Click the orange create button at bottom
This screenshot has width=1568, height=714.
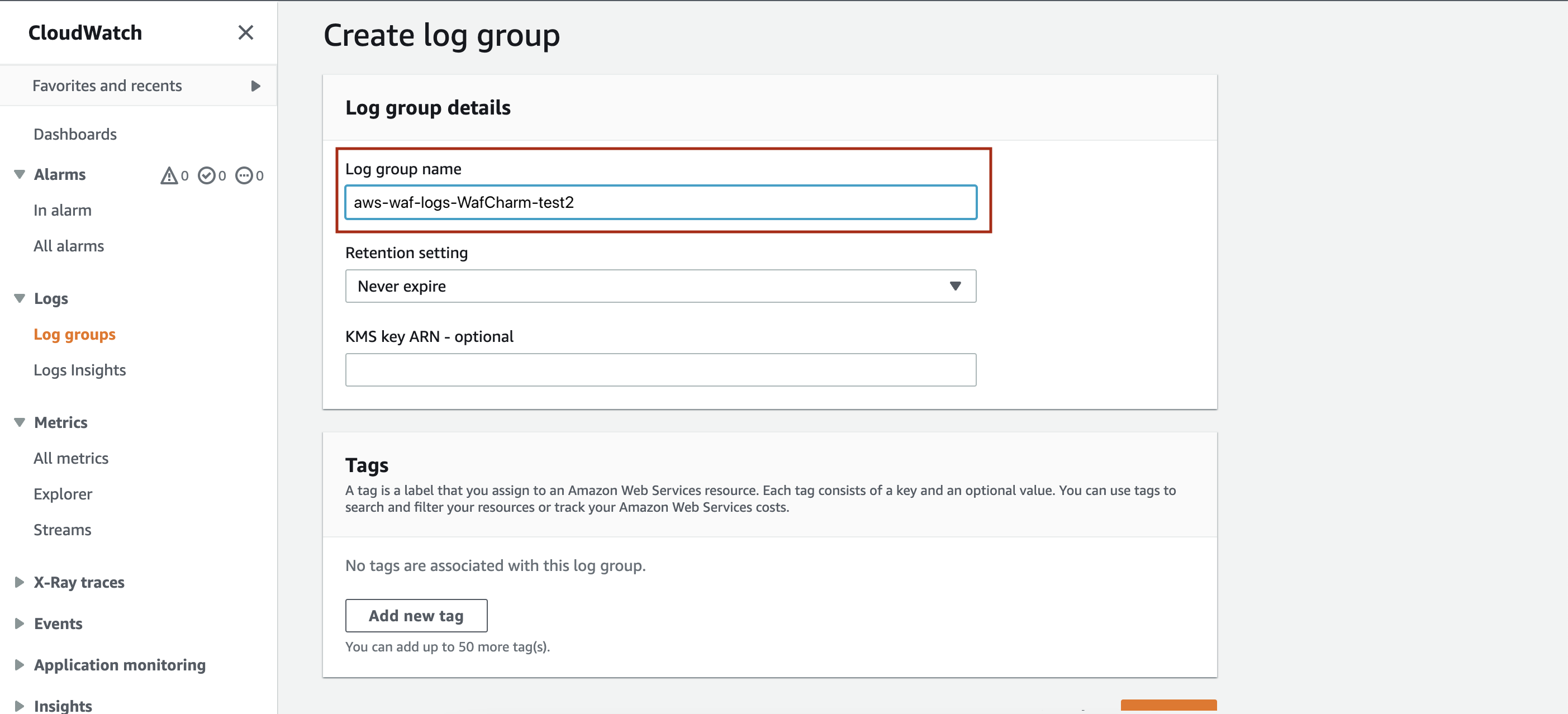[x=1168, y=706]
